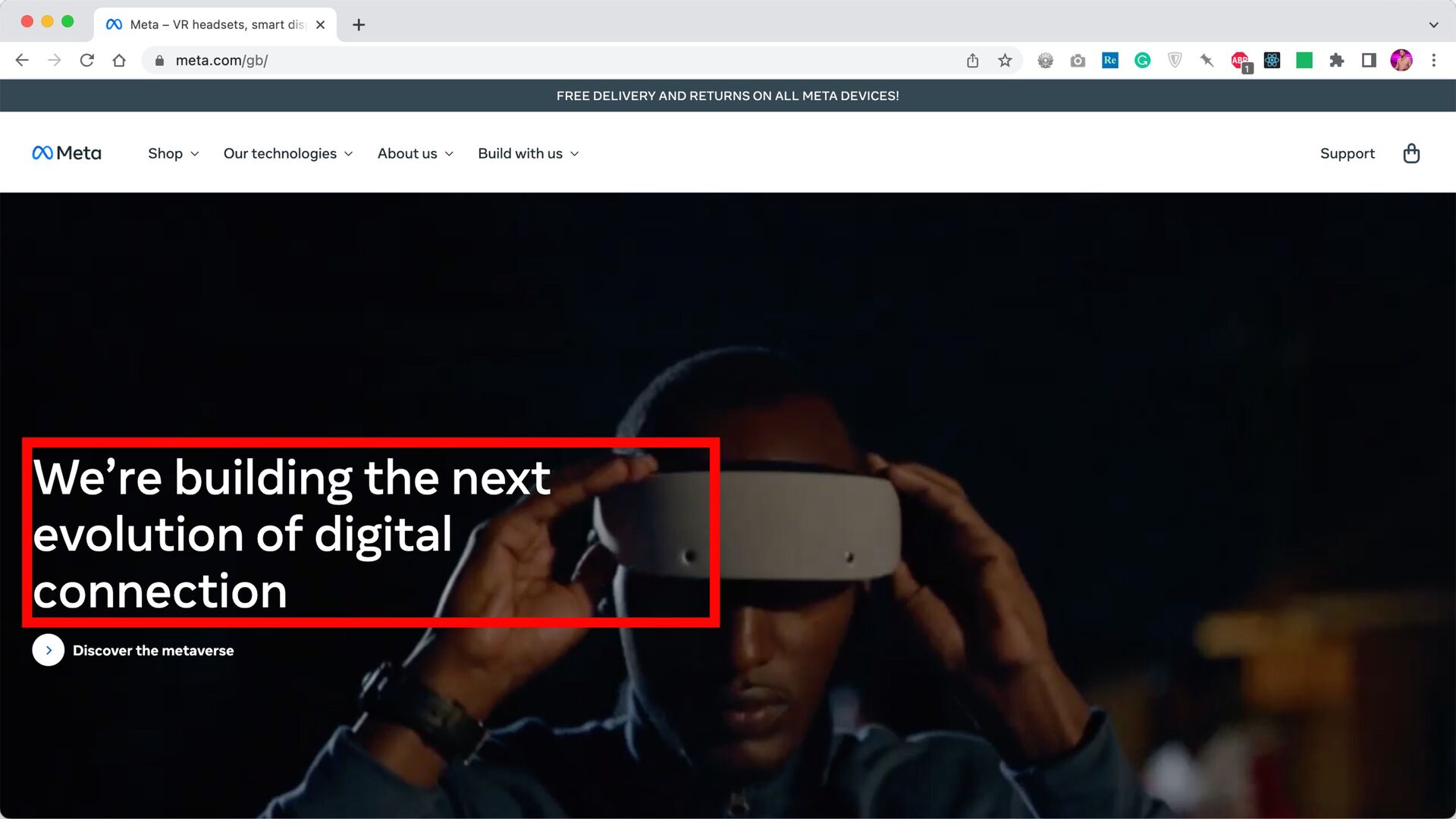Go to the browser home page icon

(x=119, y=61)
